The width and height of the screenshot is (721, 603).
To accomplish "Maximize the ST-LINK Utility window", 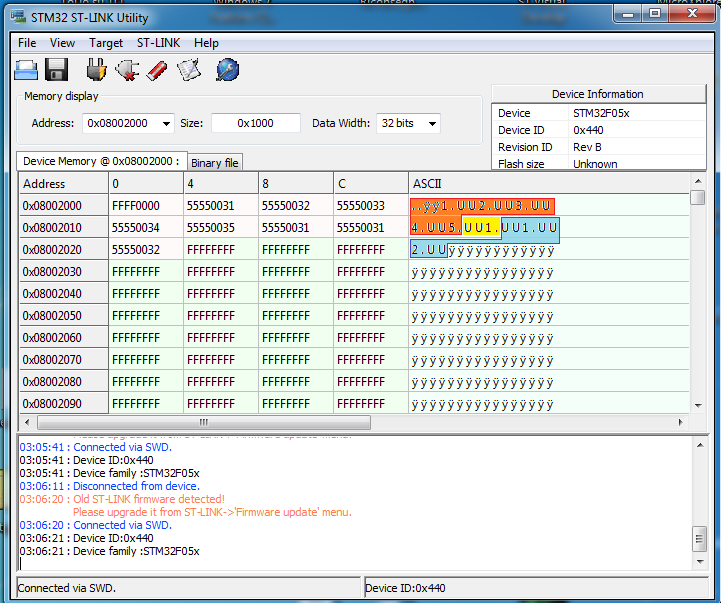I will 655,13.
